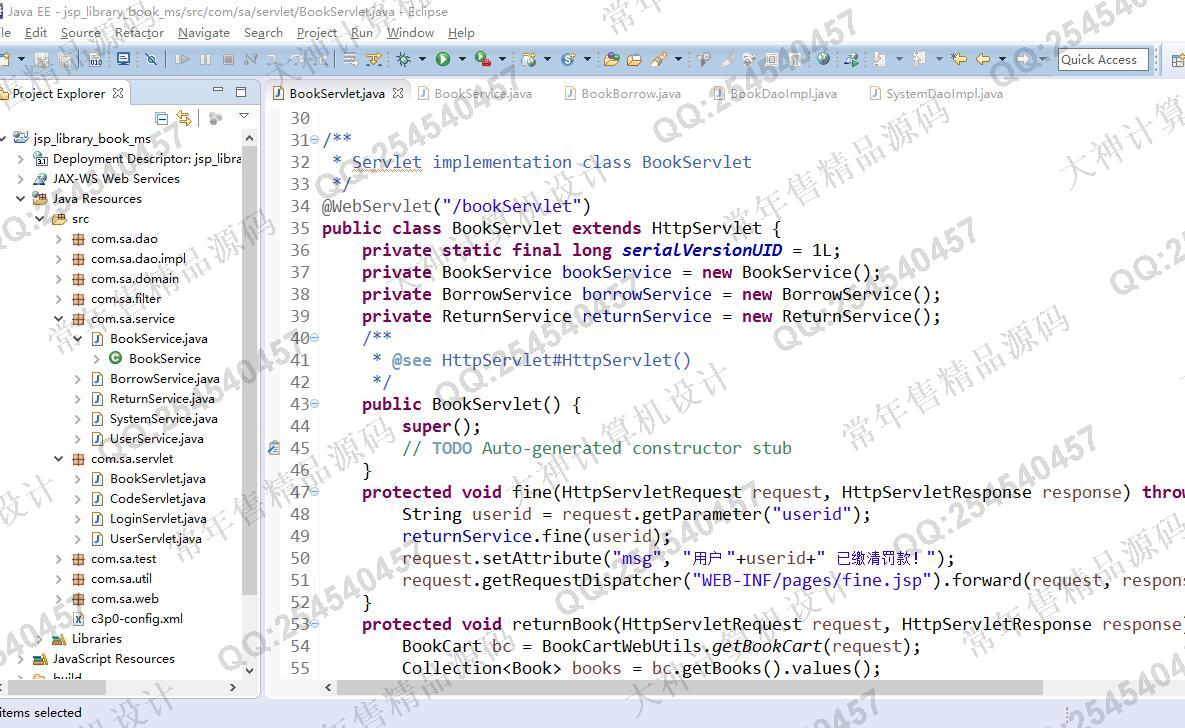The height and width of the screenshot is (728, 1185).
Task: Expand the JAX-WS Web Services node
Action: click(x=20, y=179)
